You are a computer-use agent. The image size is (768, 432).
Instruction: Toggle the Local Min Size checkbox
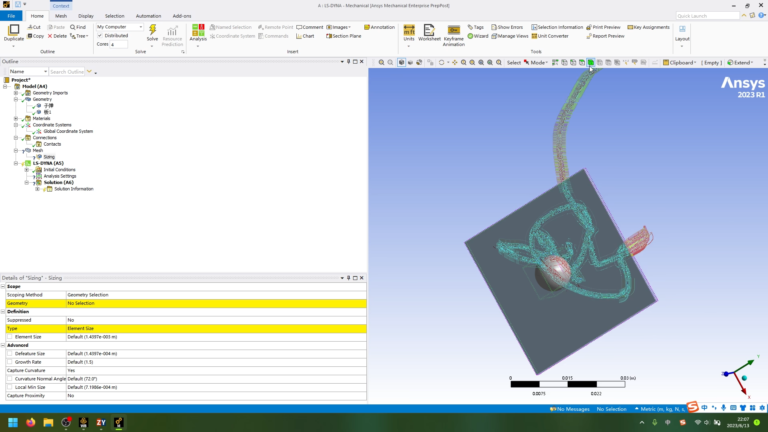tap(10, 387)
